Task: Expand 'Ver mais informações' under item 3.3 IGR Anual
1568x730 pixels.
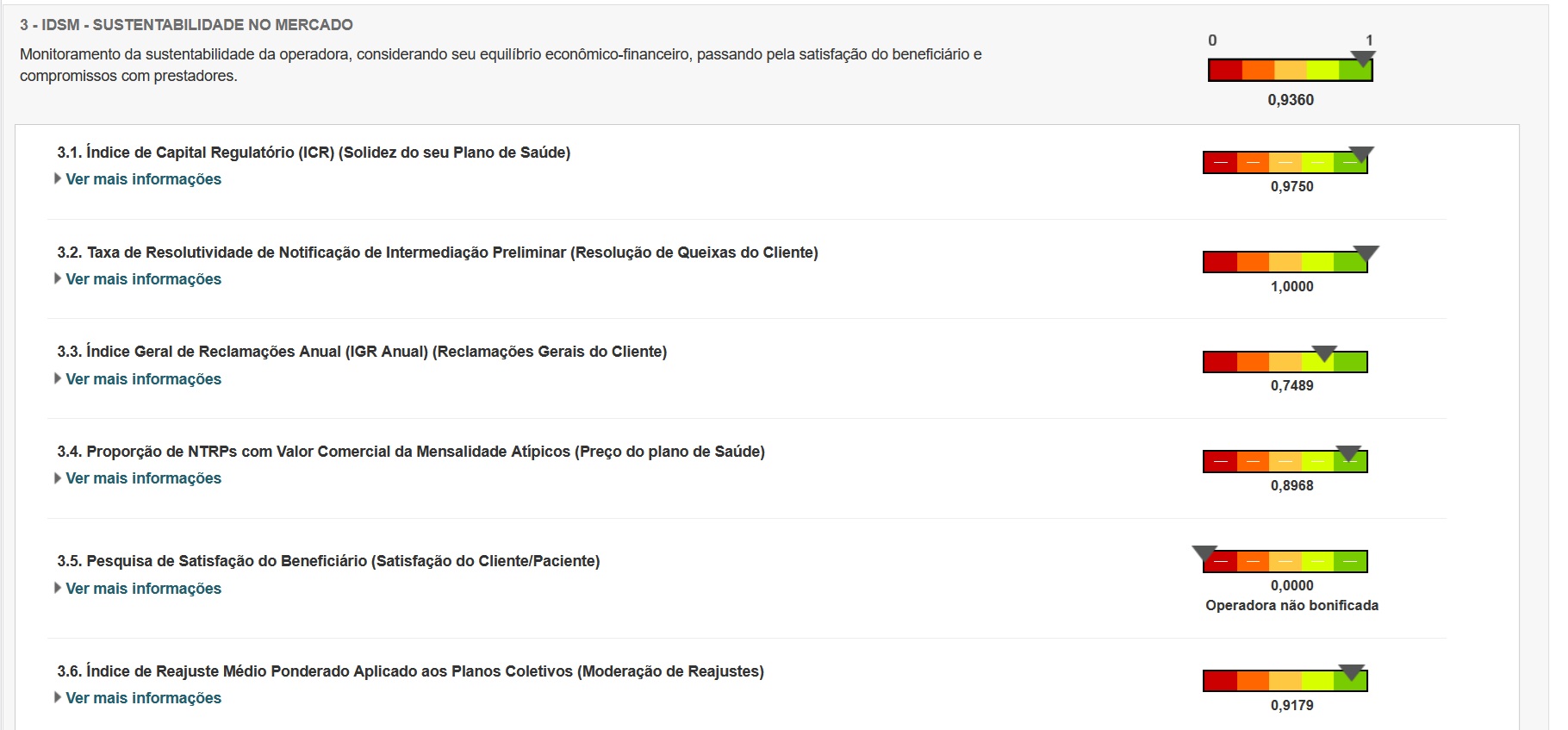Action: (144, 379)
